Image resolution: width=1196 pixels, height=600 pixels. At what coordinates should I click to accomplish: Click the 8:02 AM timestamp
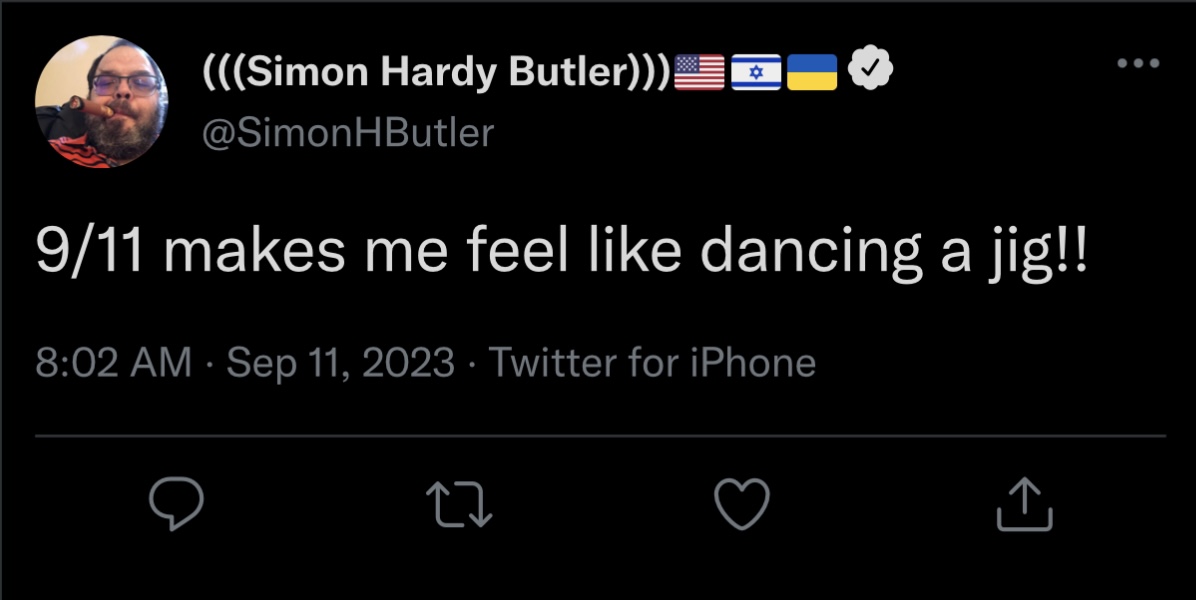[x=113, y=362]
